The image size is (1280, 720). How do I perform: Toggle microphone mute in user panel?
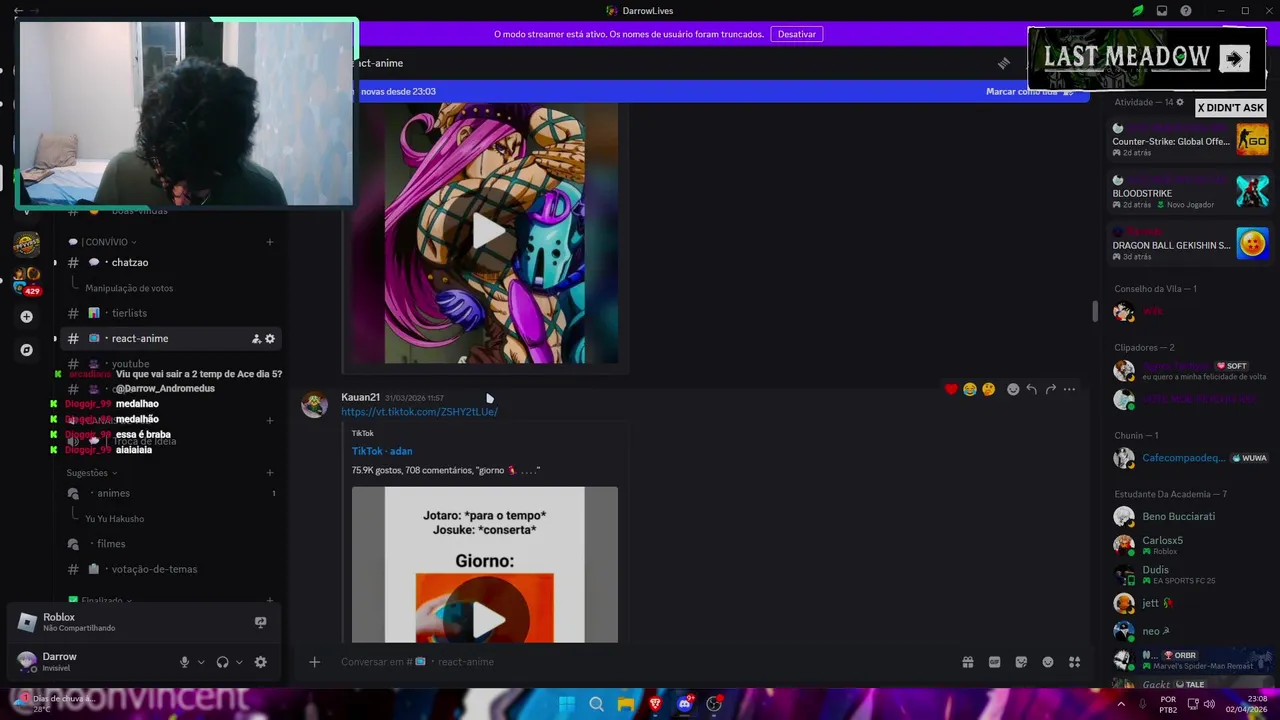[184, 662]
